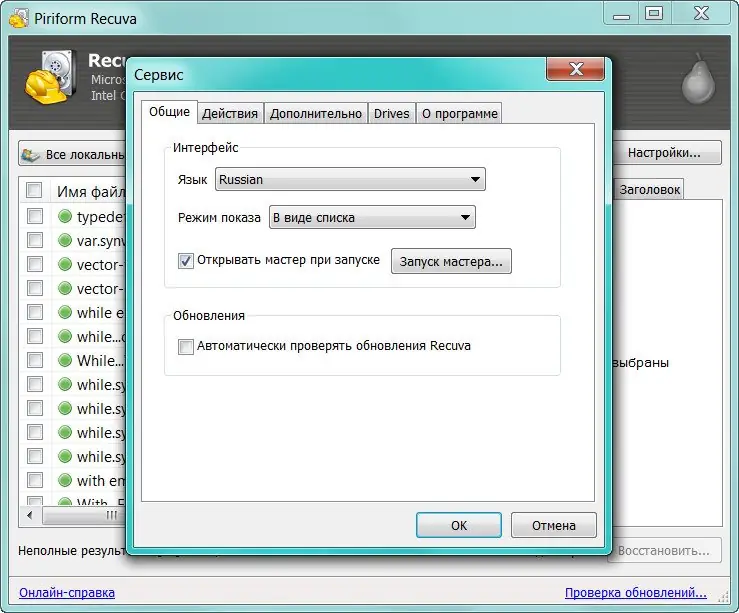Viewport: 739px width, 613px height.
Task: Expand the Режим показа dropdown
Action: pos(372,217)
